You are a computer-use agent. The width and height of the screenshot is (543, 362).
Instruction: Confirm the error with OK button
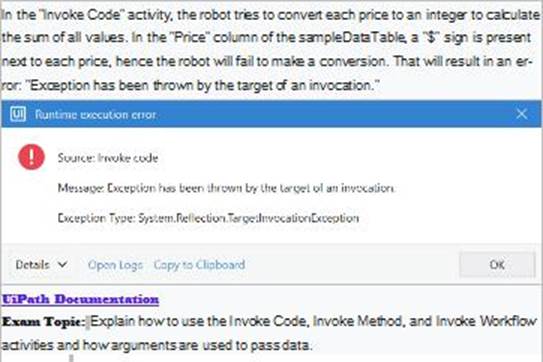(497, 265)
